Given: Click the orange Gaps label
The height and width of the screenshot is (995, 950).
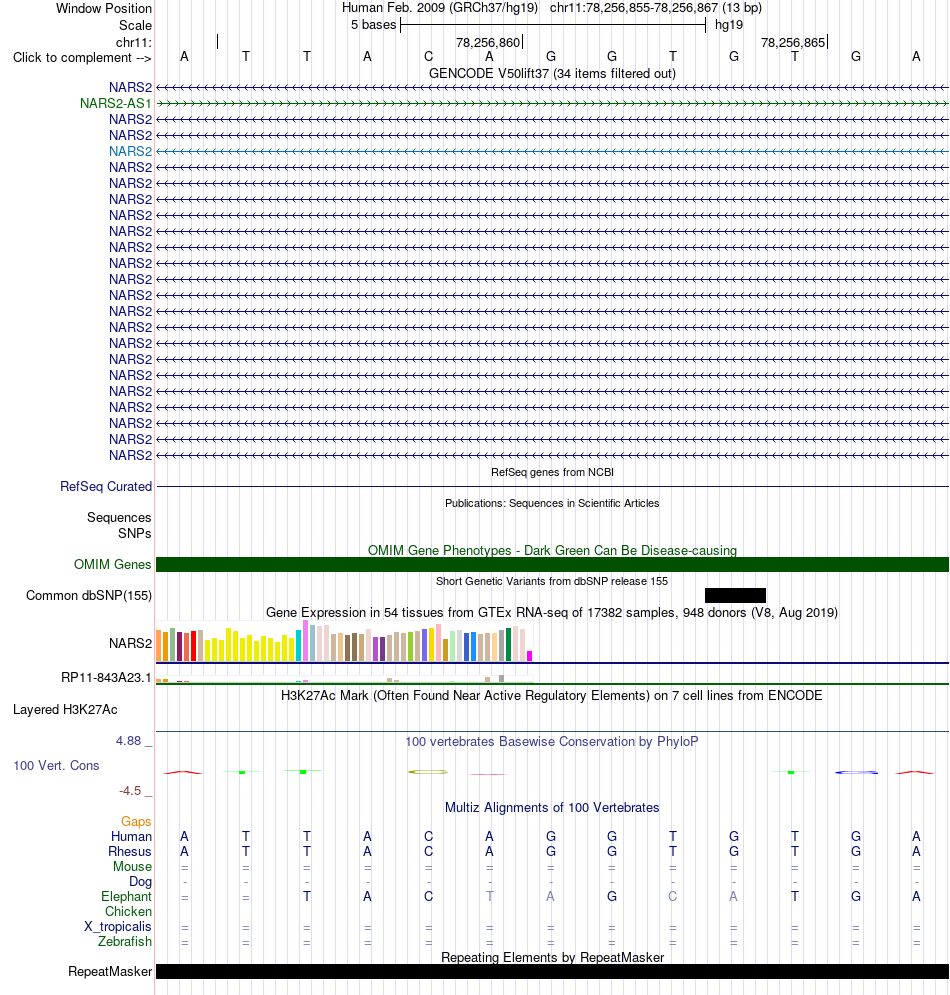Looking at the screenshot, I should 136,822.
